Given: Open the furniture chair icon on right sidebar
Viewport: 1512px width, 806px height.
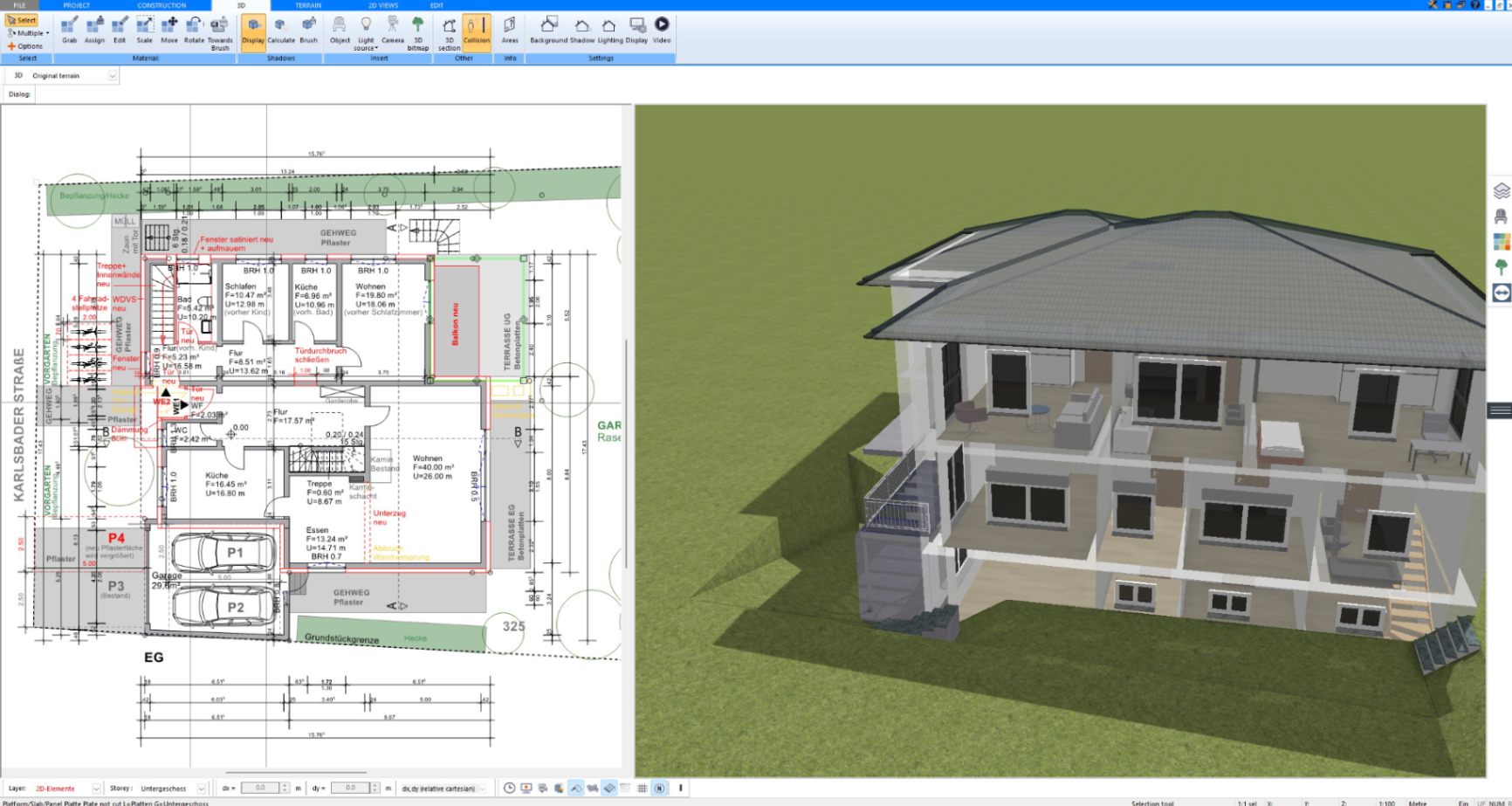Looking at the screenshot, I should coord(1502,216).
